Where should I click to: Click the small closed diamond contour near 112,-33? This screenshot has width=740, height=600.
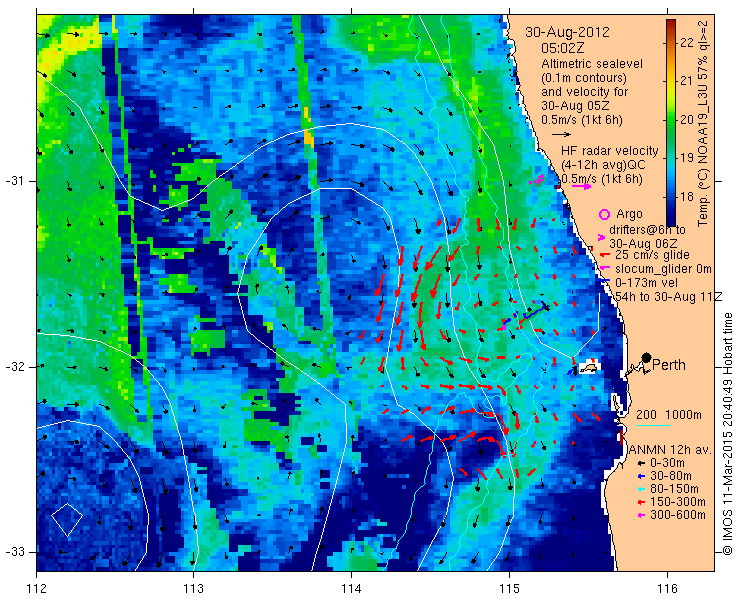[x=67, y=520]
